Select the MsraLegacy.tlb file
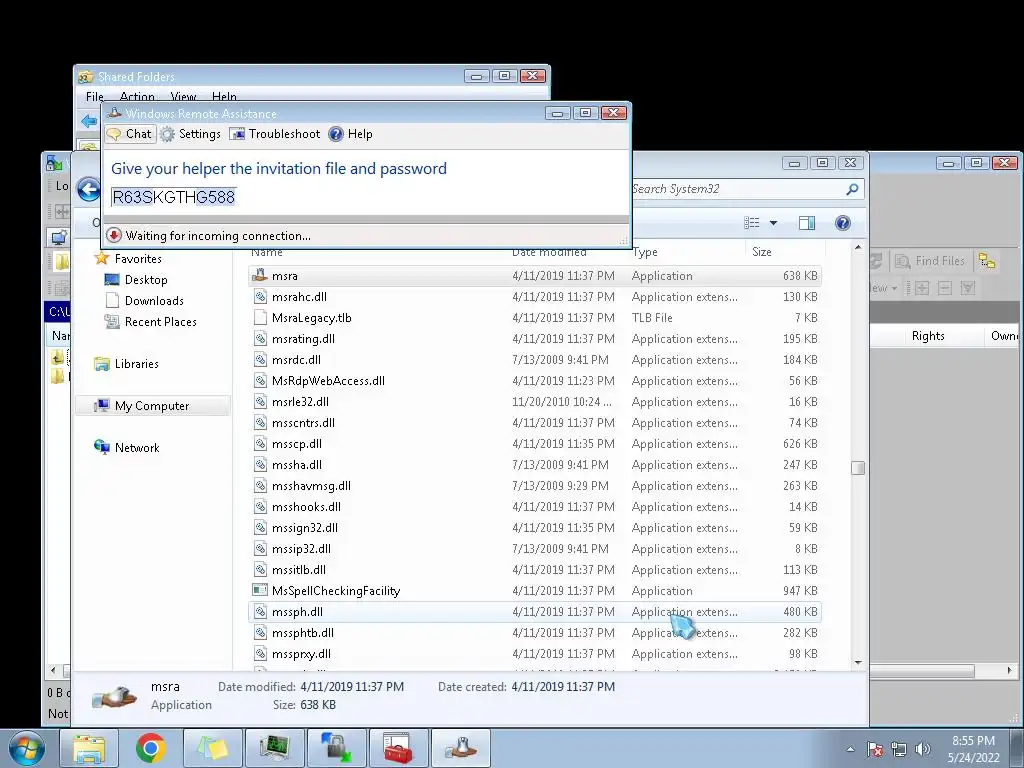 [534, 317]
